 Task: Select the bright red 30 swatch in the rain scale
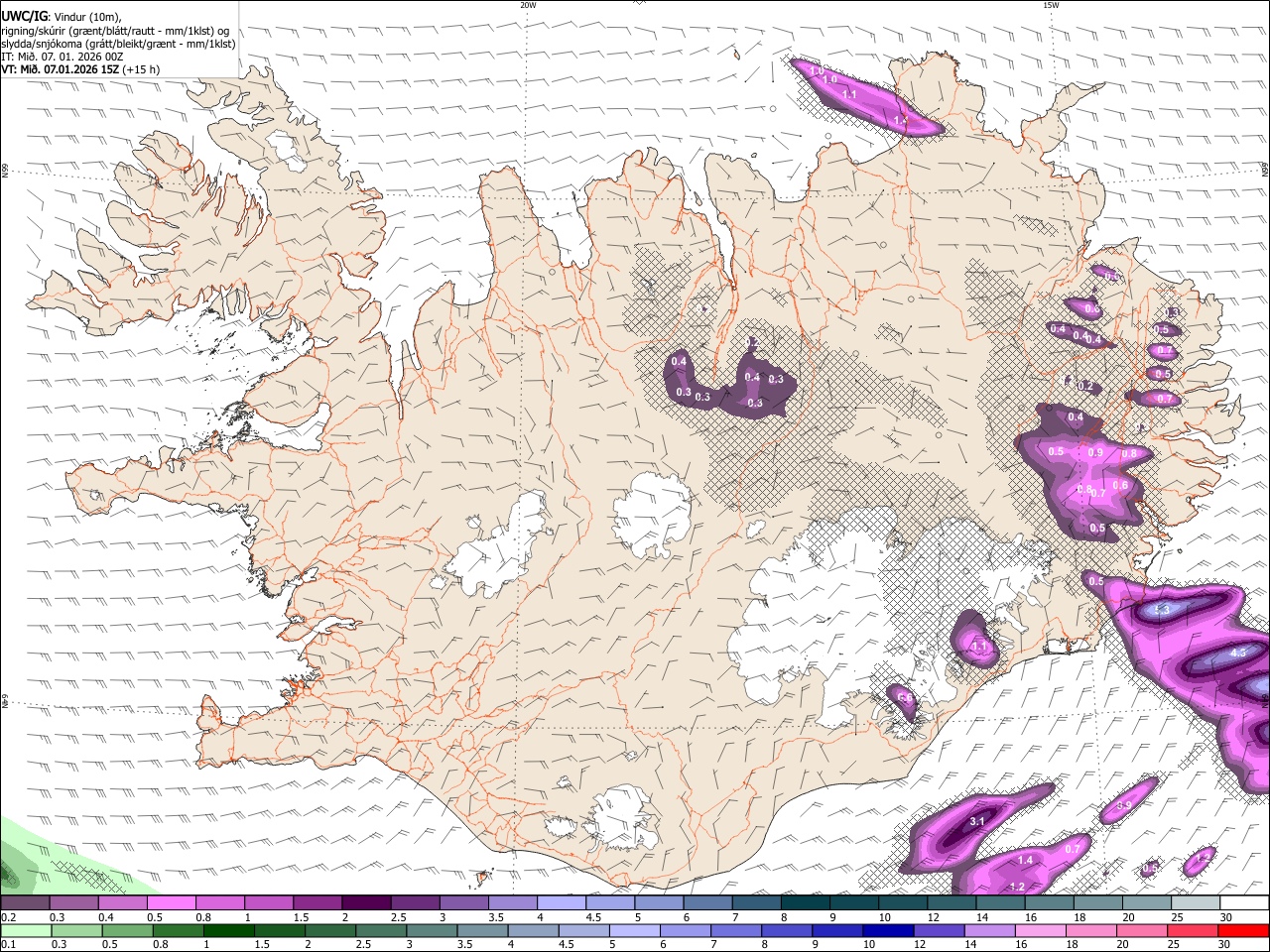(x=1243, y=931)
